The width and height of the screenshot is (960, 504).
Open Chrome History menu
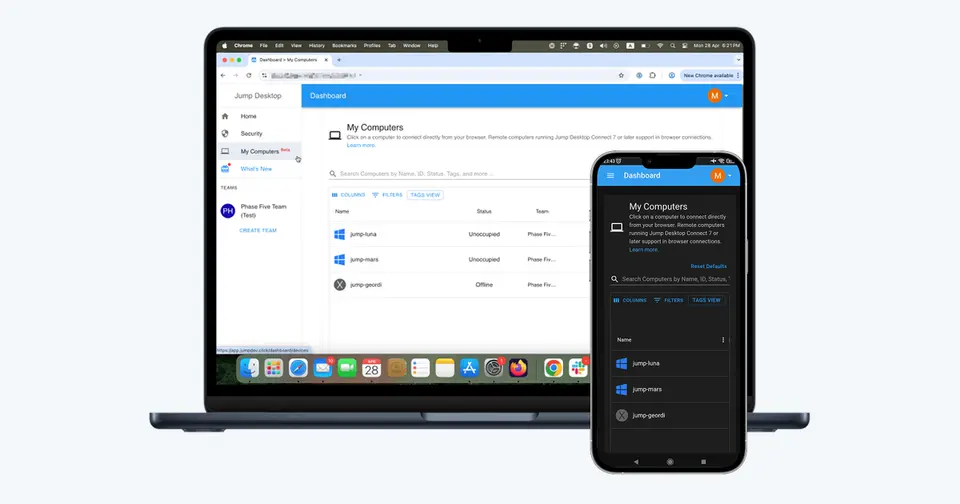tap(317, 45)
